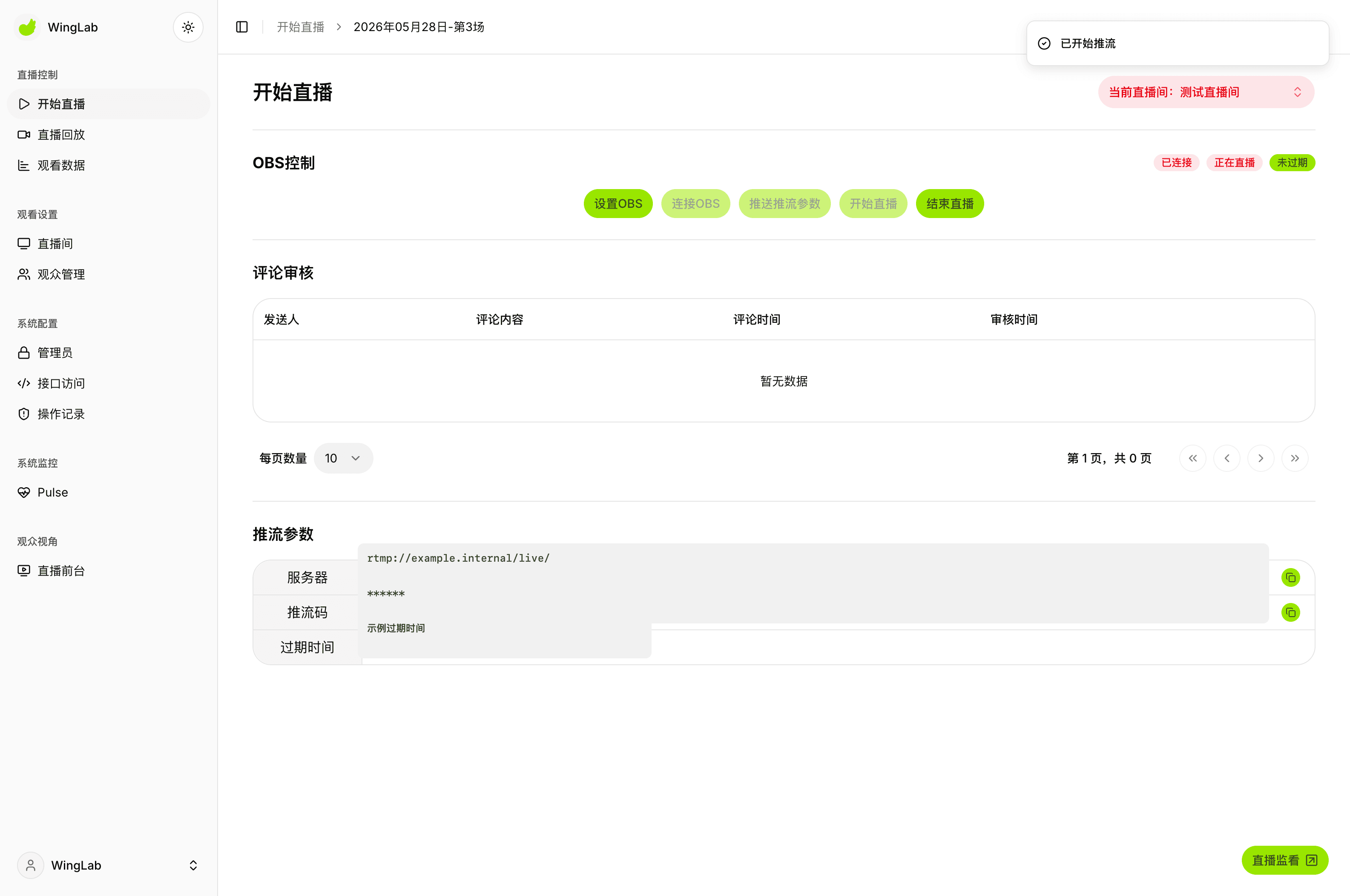Viewport: 1350px width, 896px height.
Task: Open 直播回放 in the sidebar
Action: (109, 134)
